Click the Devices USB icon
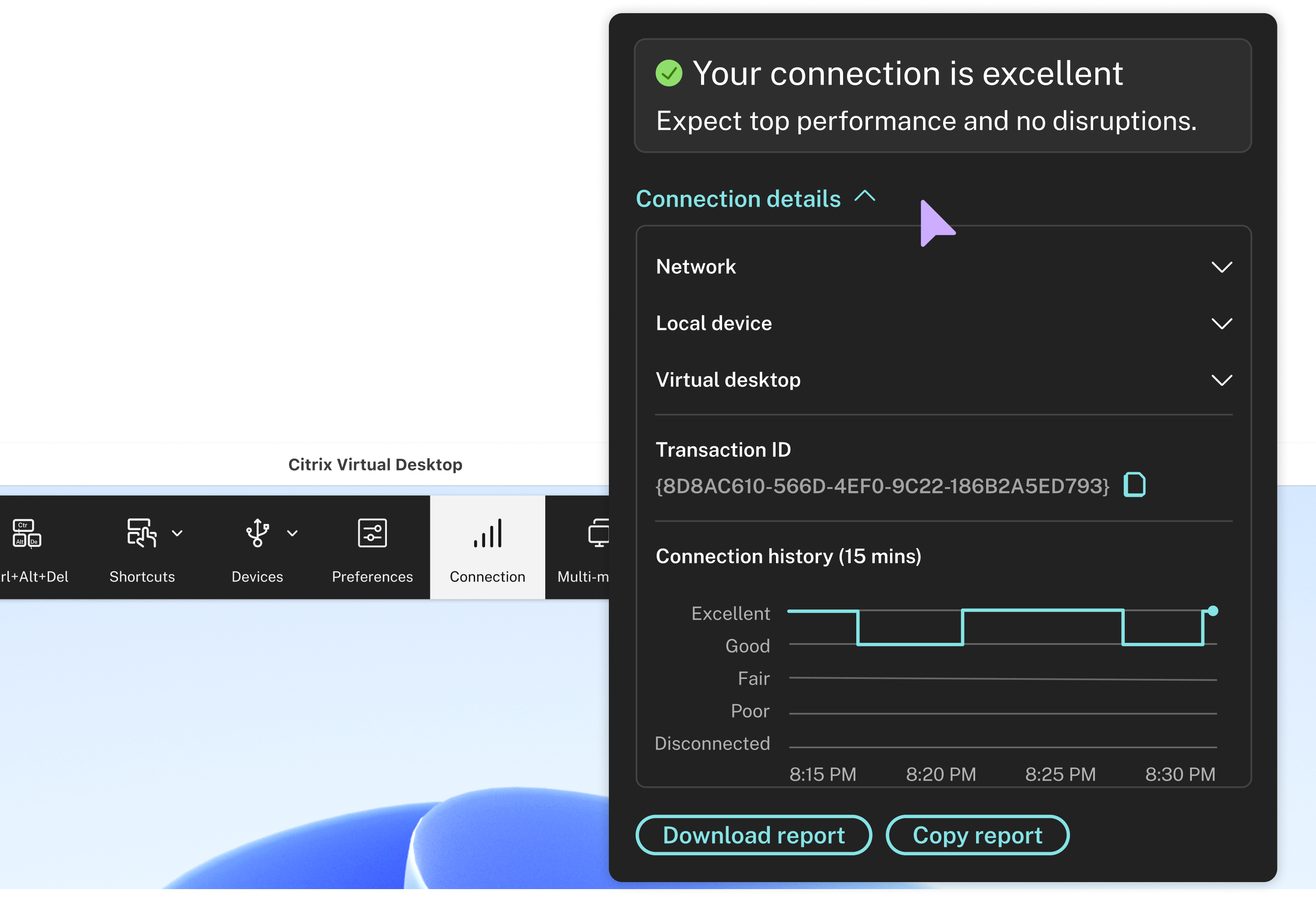Image resolution: width=1316 pixels, height=897 pixels. pos(257,533)
